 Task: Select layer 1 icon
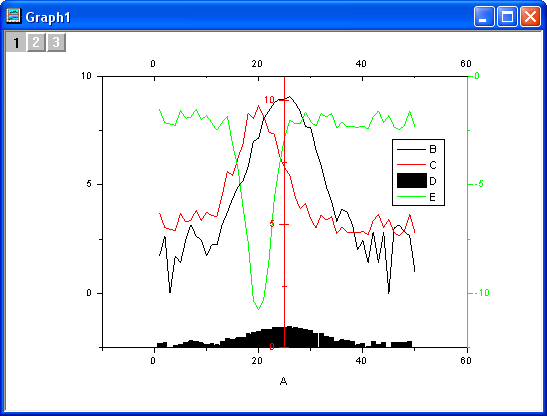pyautogui.click(x=16, y=43)
